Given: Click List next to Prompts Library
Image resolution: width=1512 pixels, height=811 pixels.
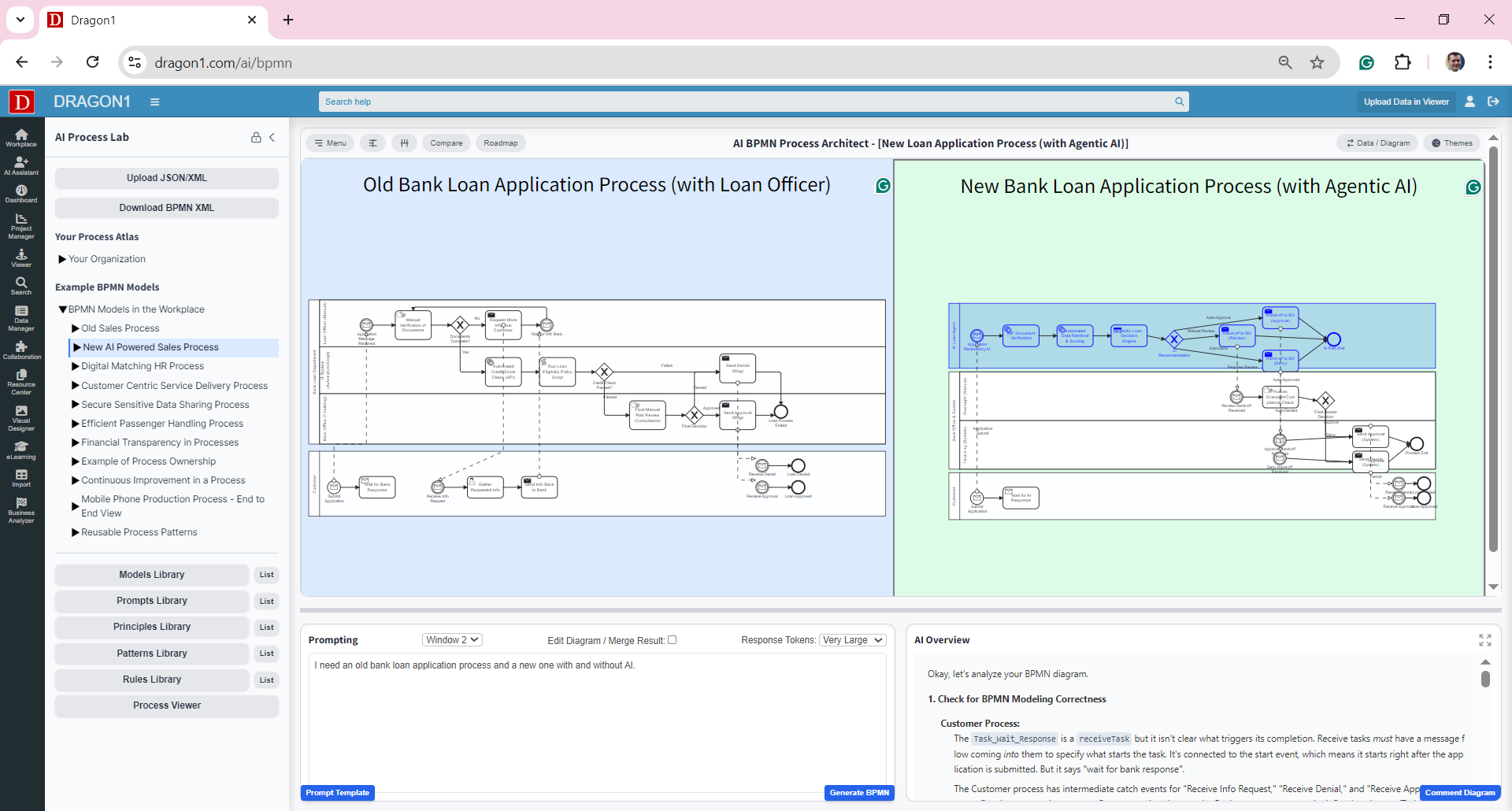Looking at the screenshot, I should 267,602.
